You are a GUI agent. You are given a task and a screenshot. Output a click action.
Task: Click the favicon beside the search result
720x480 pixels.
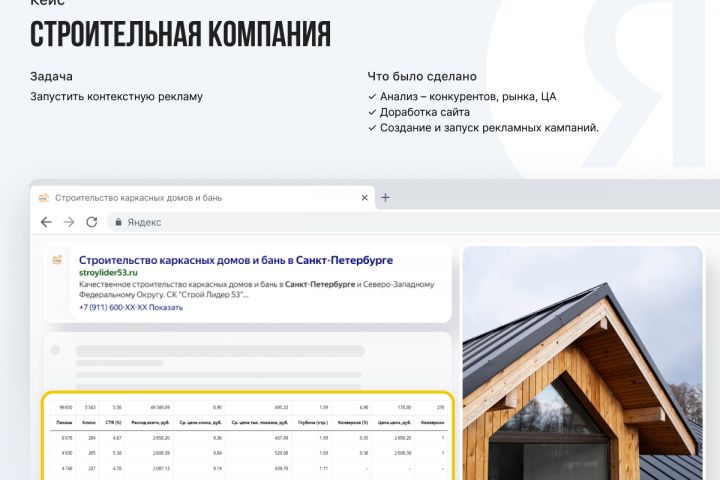tap(57, 260)
